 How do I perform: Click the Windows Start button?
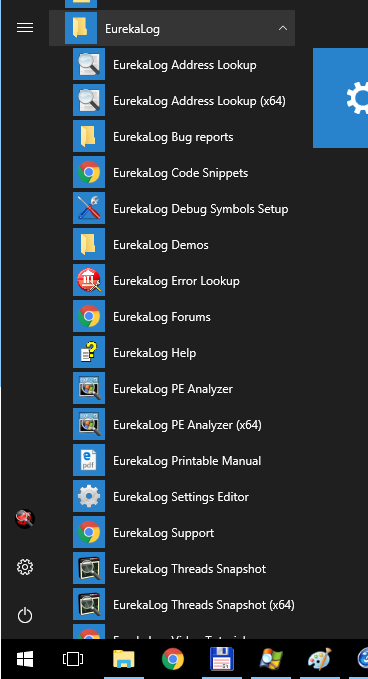pyautogui.click(x=25, y=659)
